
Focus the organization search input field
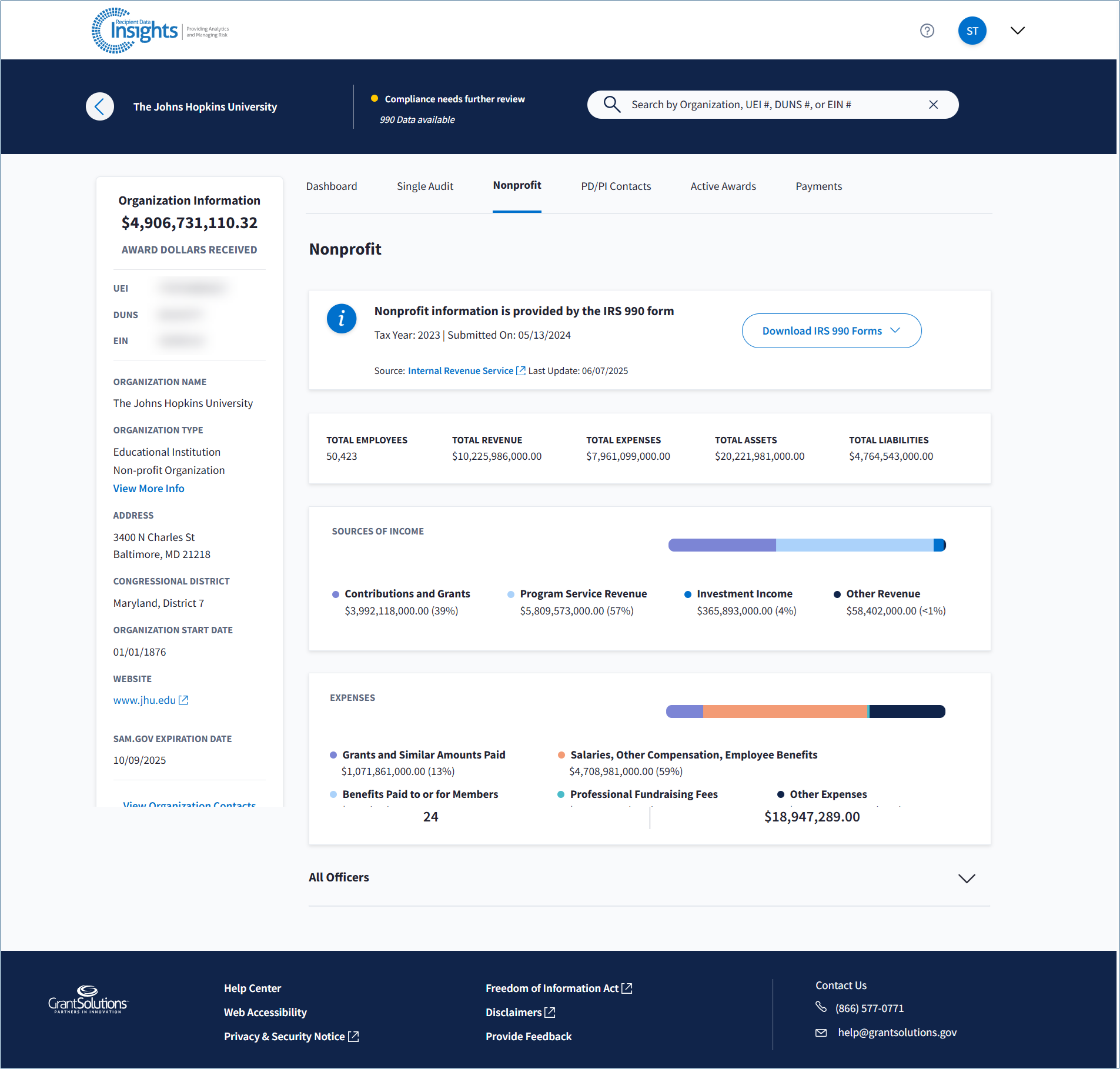tap(770, 105)
